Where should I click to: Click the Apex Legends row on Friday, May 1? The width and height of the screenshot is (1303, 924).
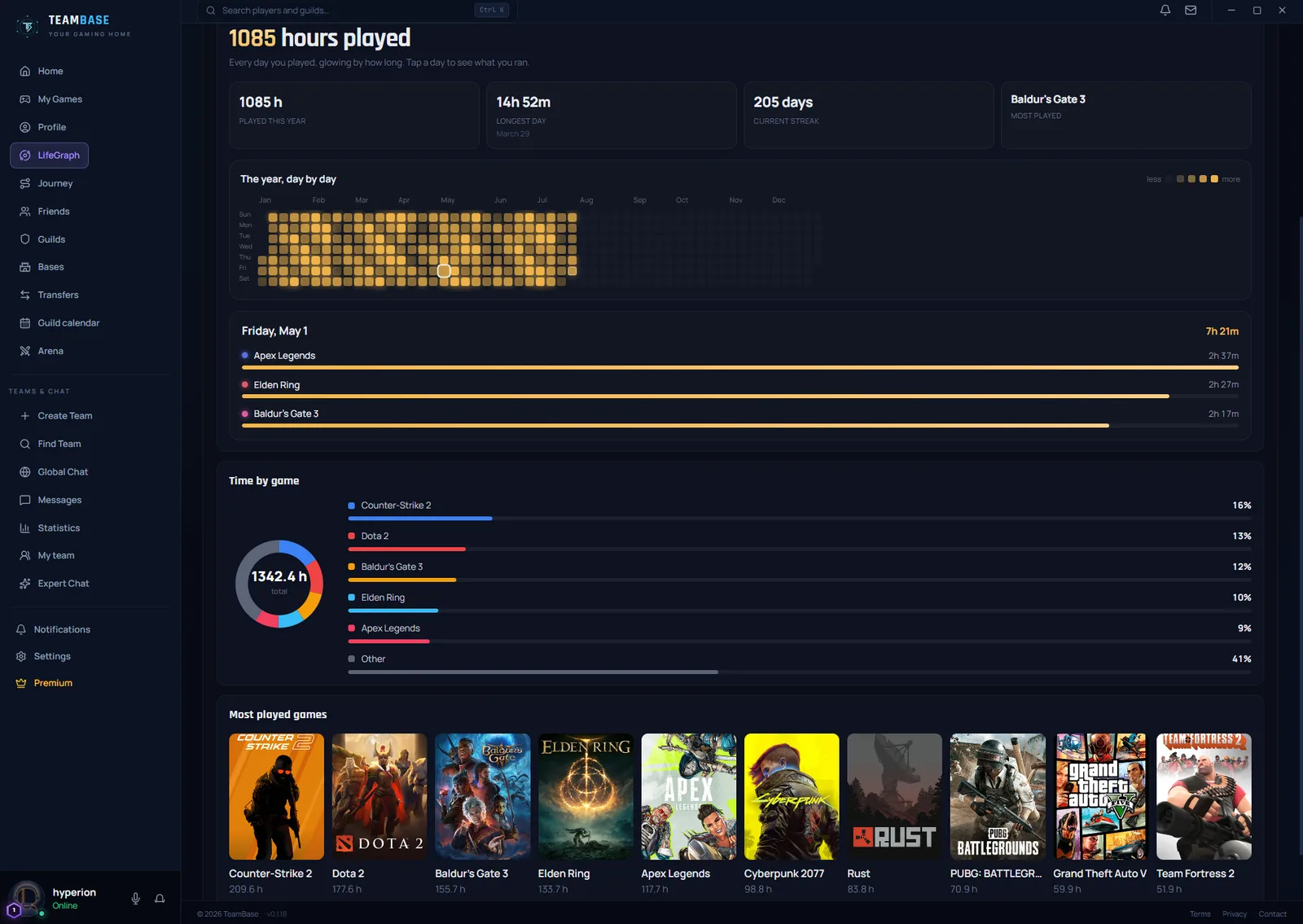click(740, 359)
